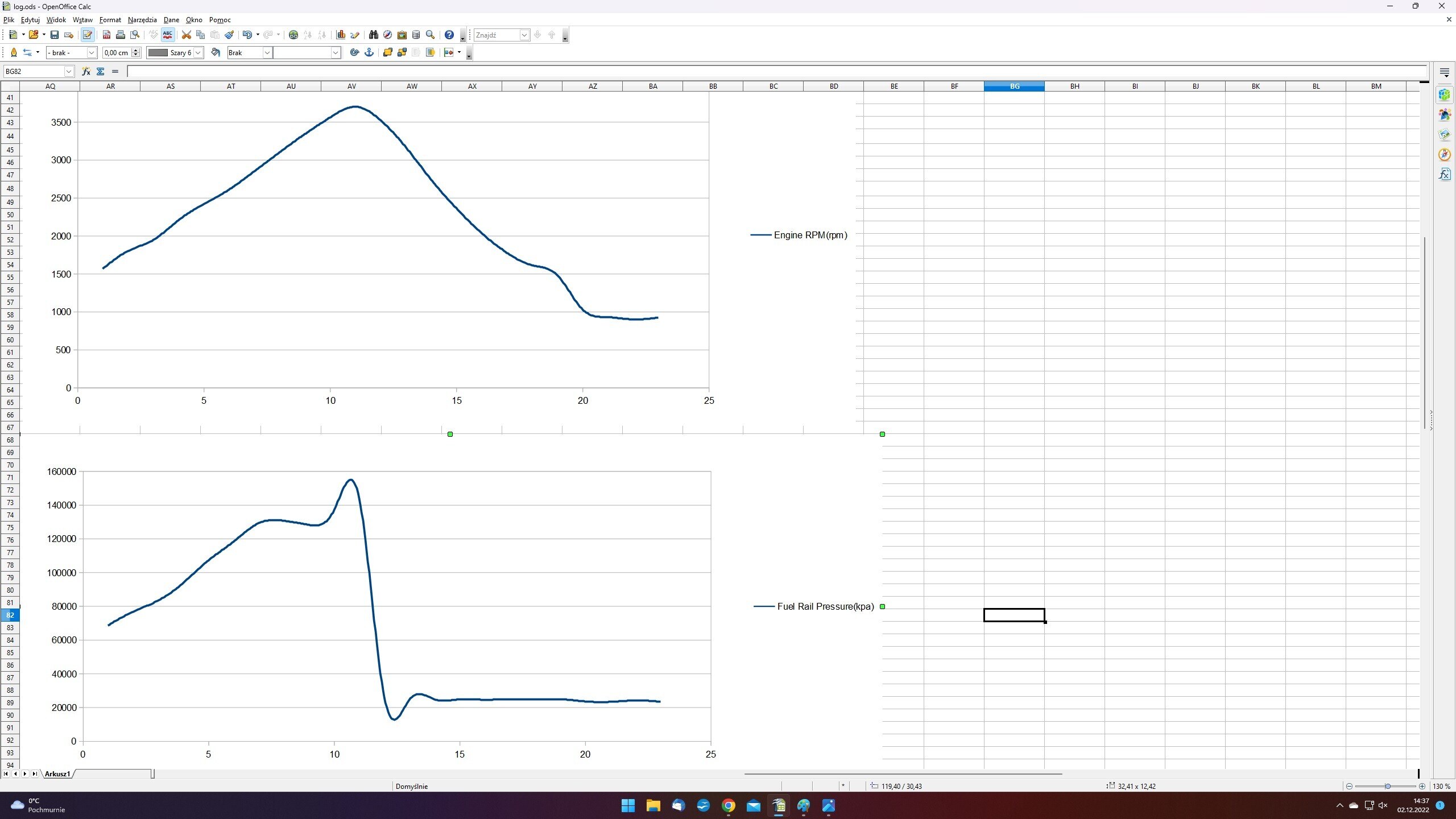Open Find & Replace binoculars icon
The height and width of the screenshot is (819, 1456).
(x=373, y=35)
